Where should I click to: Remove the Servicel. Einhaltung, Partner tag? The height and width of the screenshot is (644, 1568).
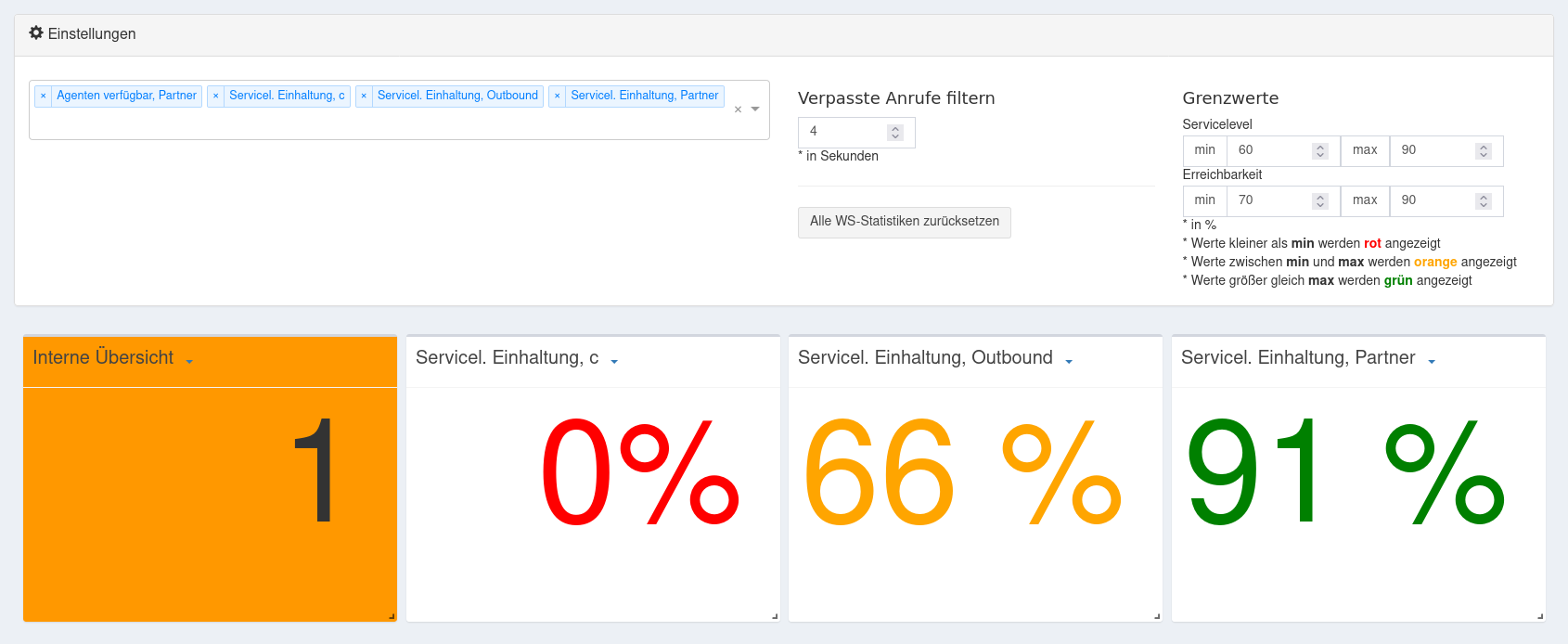coord(557,96)
